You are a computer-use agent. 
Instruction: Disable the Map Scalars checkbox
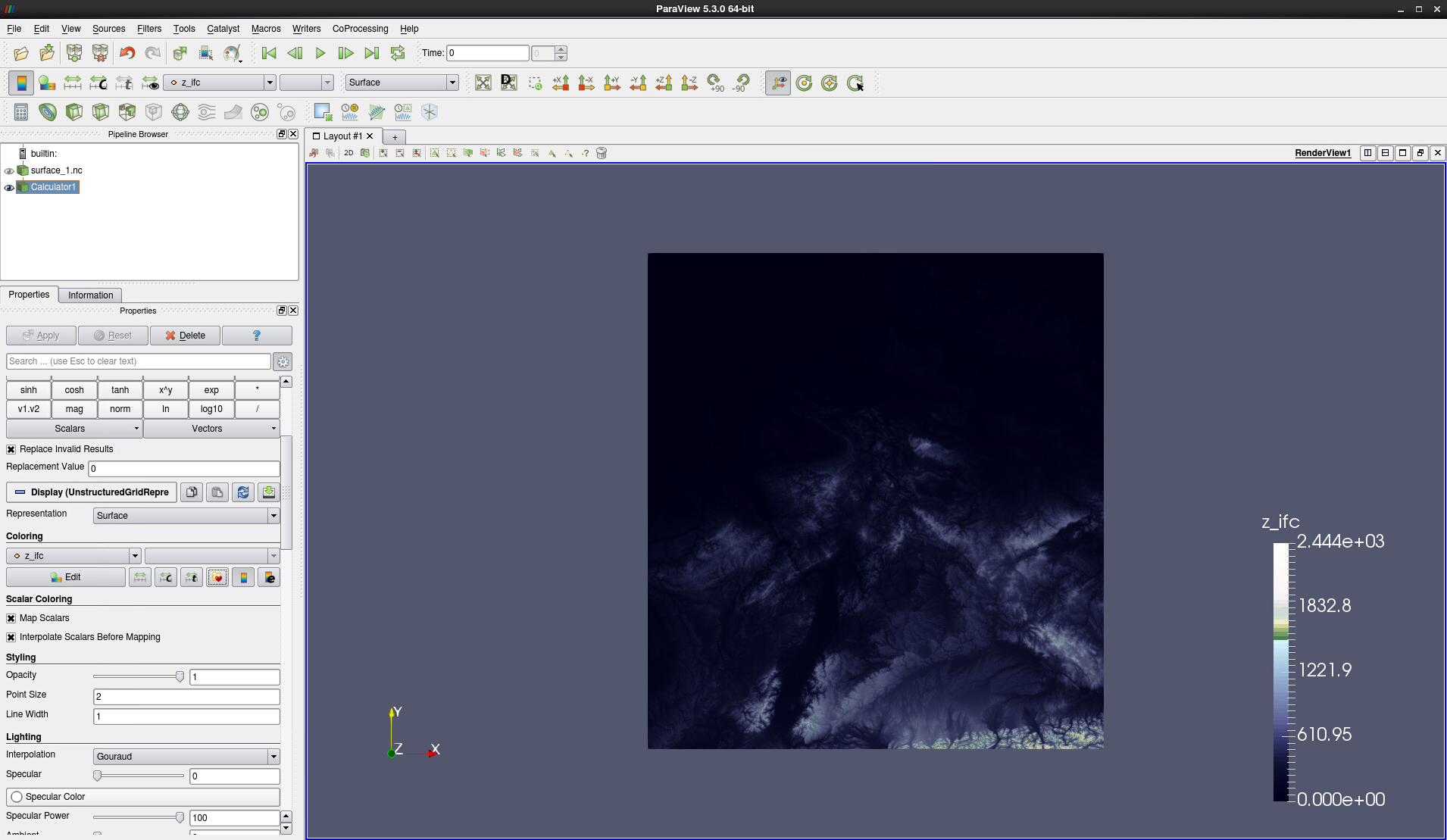[11, 618]
